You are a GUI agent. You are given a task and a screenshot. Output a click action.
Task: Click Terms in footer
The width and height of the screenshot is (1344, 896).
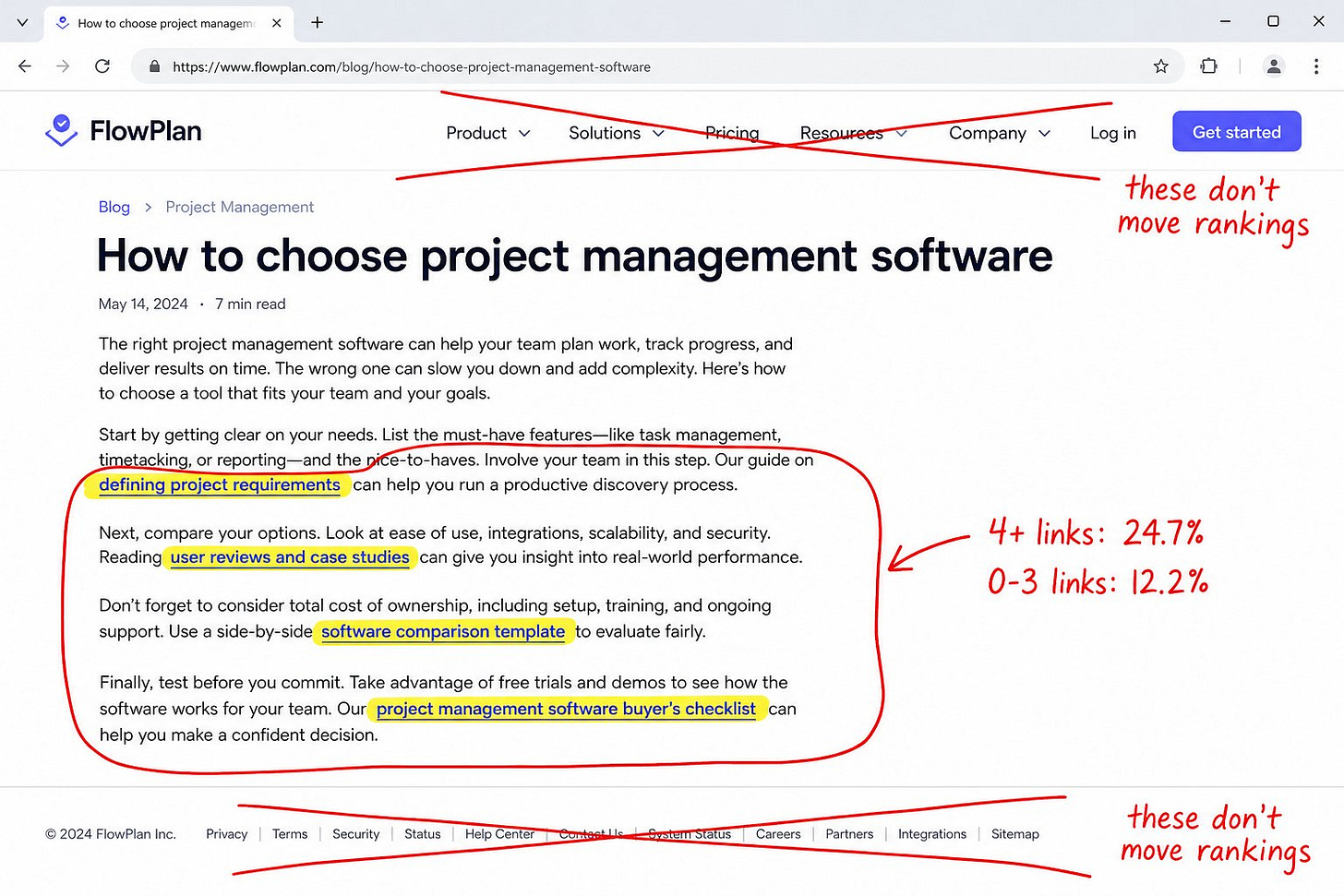point(290,834)
